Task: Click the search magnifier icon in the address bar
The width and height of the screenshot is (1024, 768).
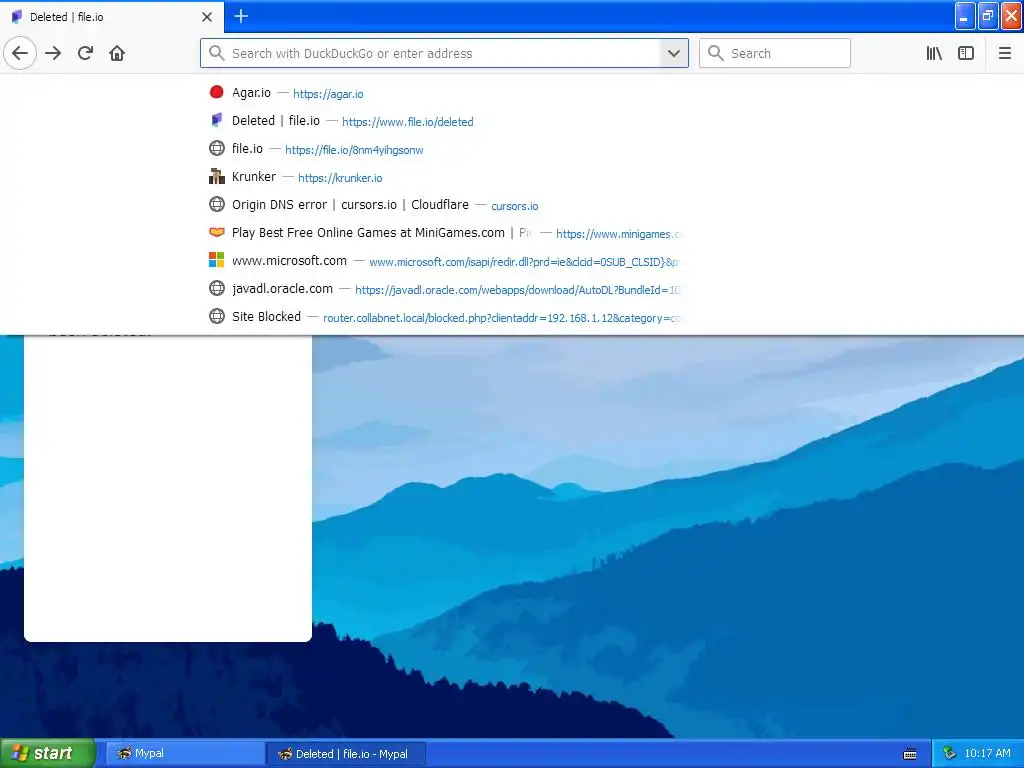Action: (x=216, y=53)
